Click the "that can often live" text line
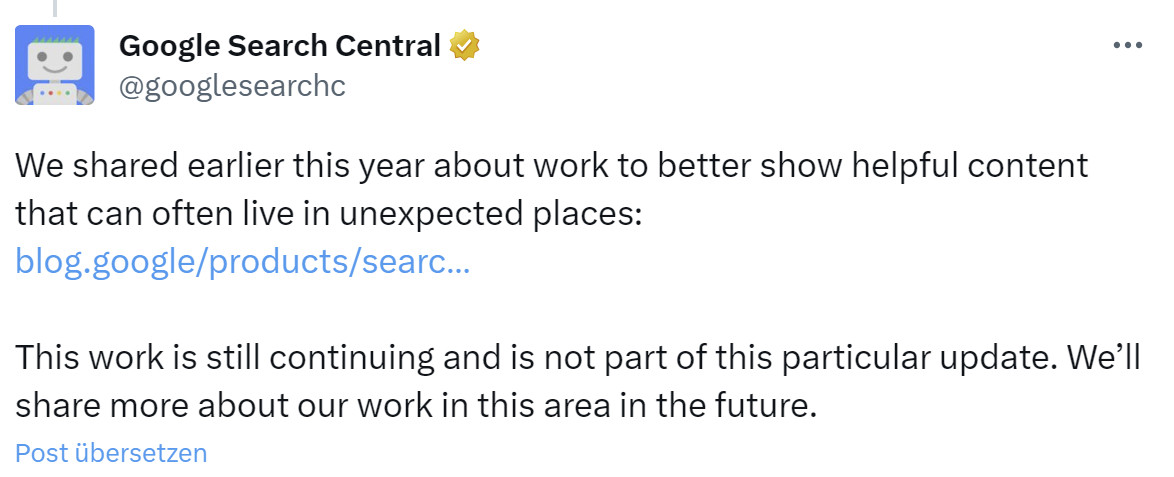The height and width of the screenshot is (477, 1174). (328, 213)
